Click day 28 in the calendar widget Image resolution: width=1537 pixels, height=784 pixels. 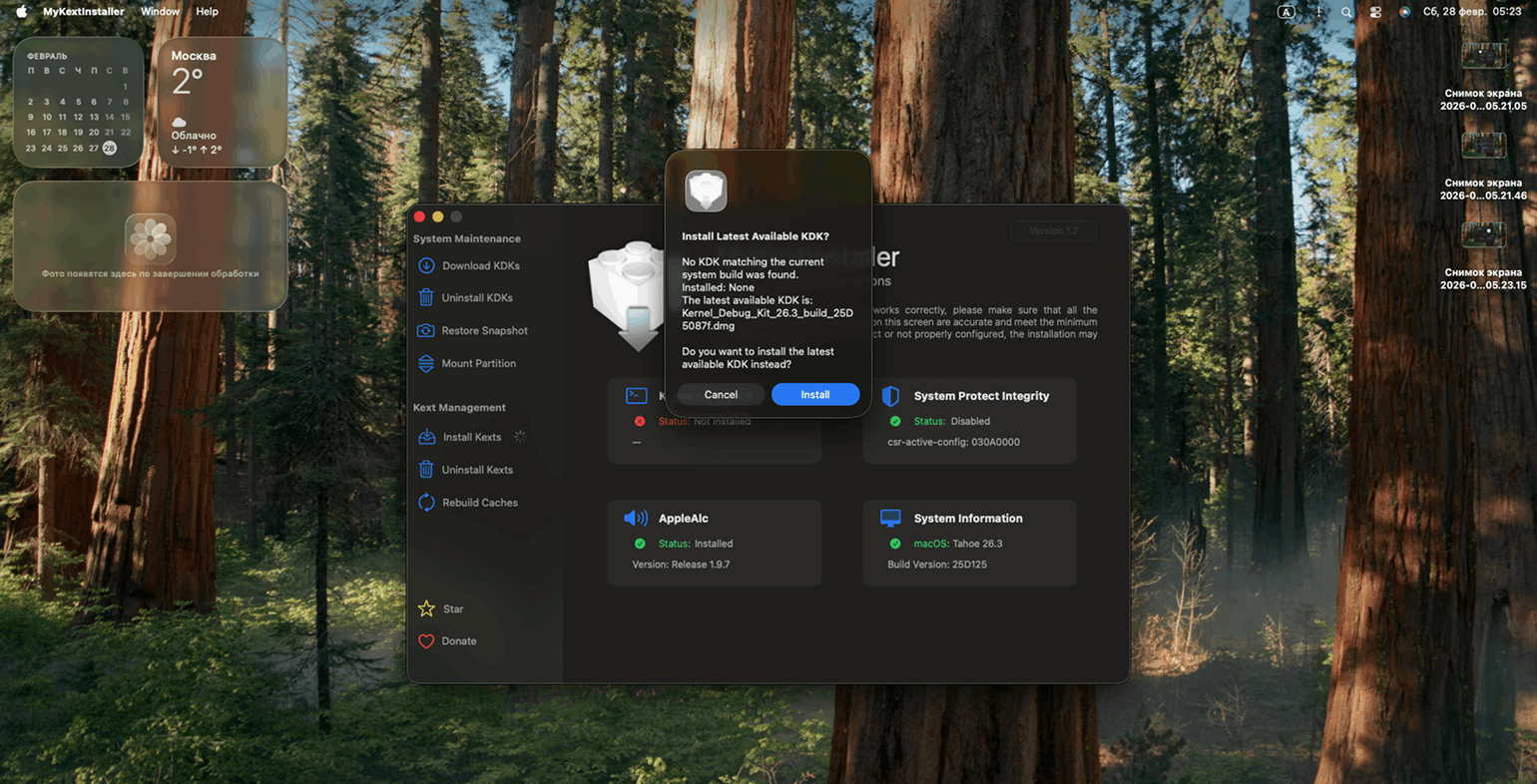pyautogui.click(x=110, y=148)
